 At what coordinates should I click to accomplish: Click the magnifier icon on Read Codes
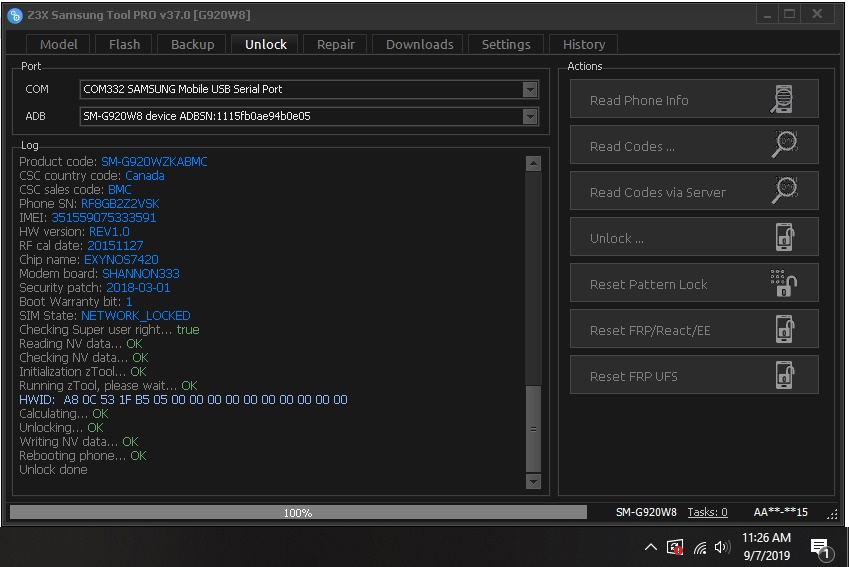[x=784, y=145]
